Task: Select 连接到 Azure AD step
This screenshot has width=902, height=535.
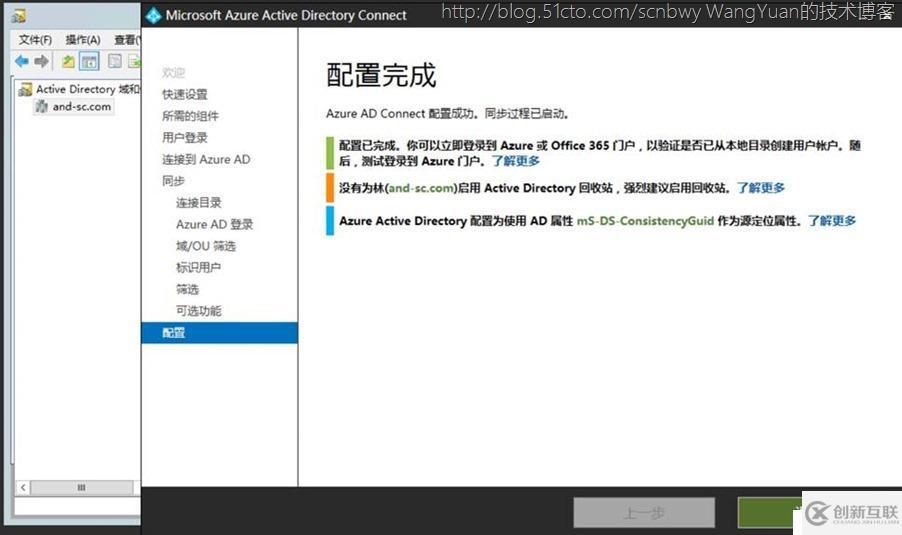Action: tap(206, 160)
